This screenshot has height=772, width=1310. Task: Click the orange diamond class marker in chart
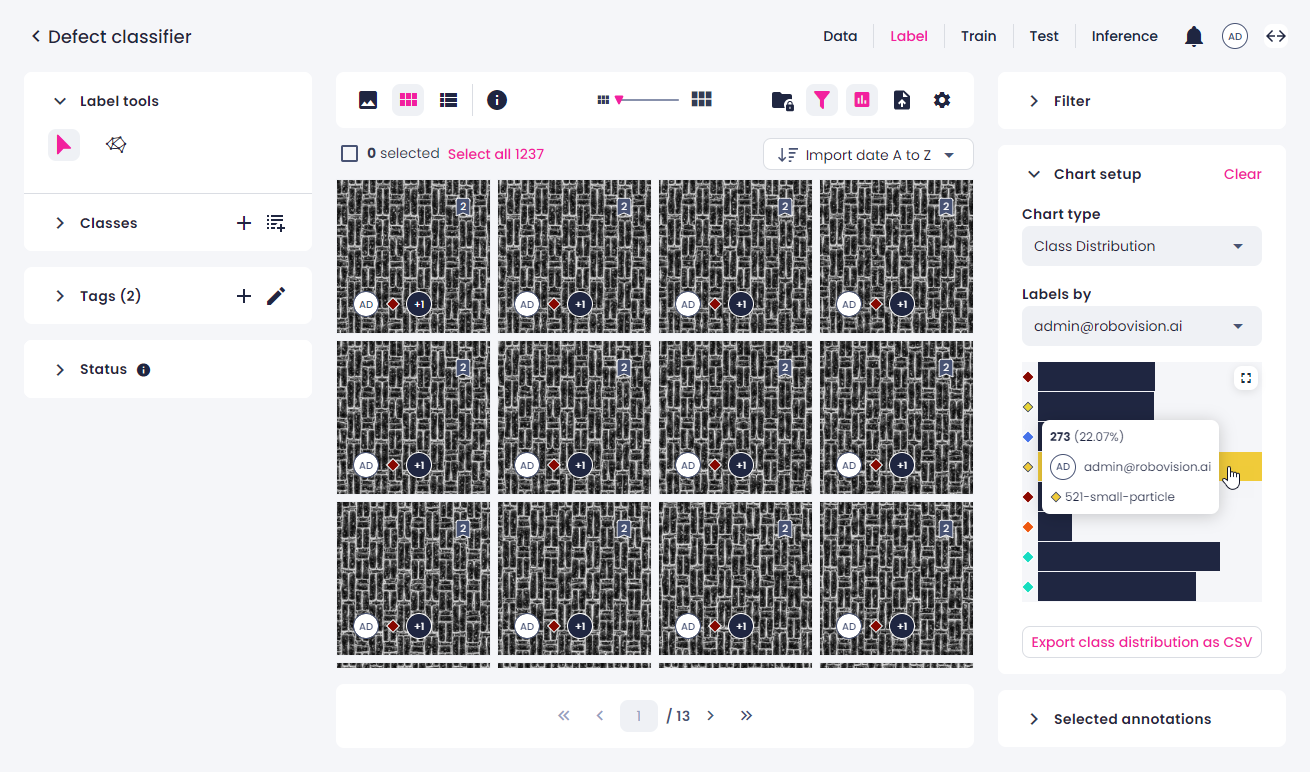[1028, 527]
